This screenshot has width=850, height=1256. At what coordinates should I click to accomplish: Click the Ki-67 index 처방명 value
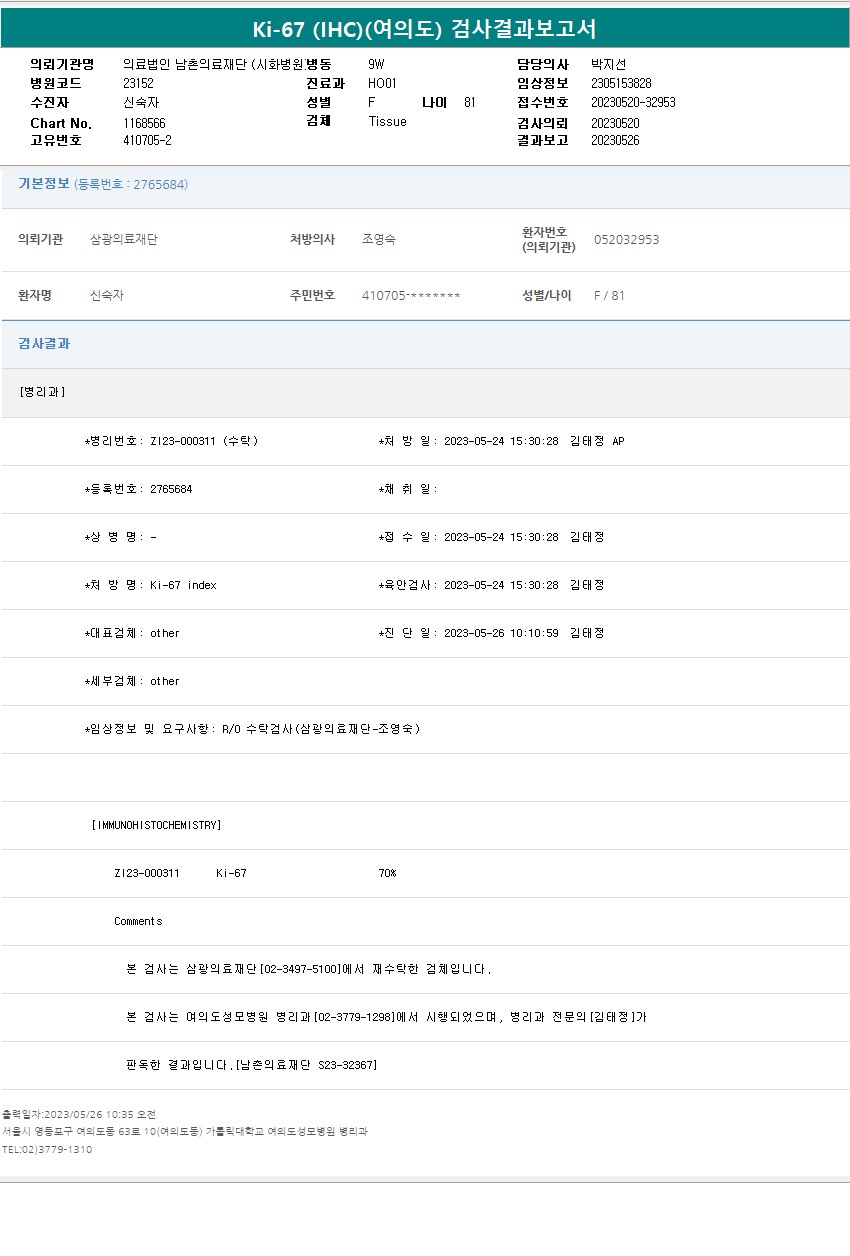click(x=183, y=585)
